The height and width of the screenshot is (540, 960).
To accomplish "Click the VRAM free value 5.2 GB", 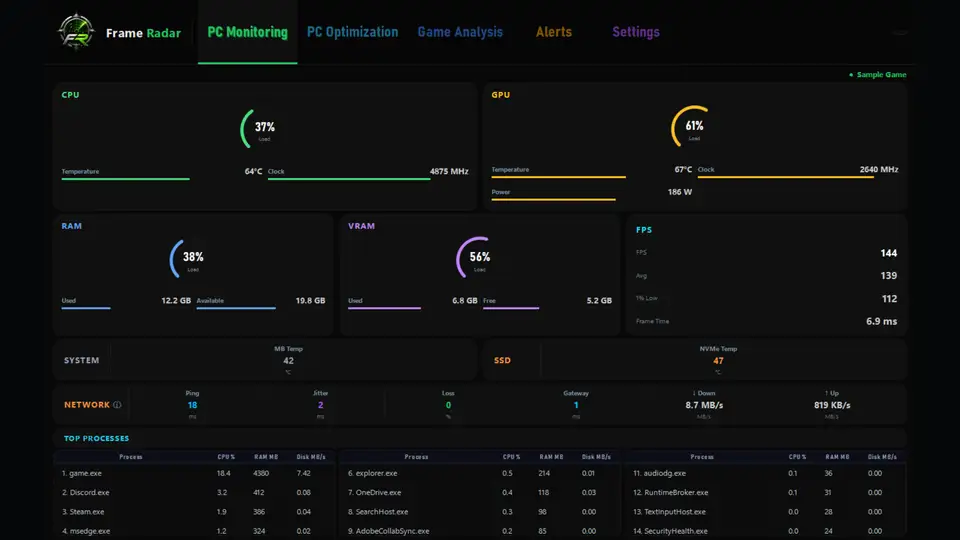I will click(599, 301).
